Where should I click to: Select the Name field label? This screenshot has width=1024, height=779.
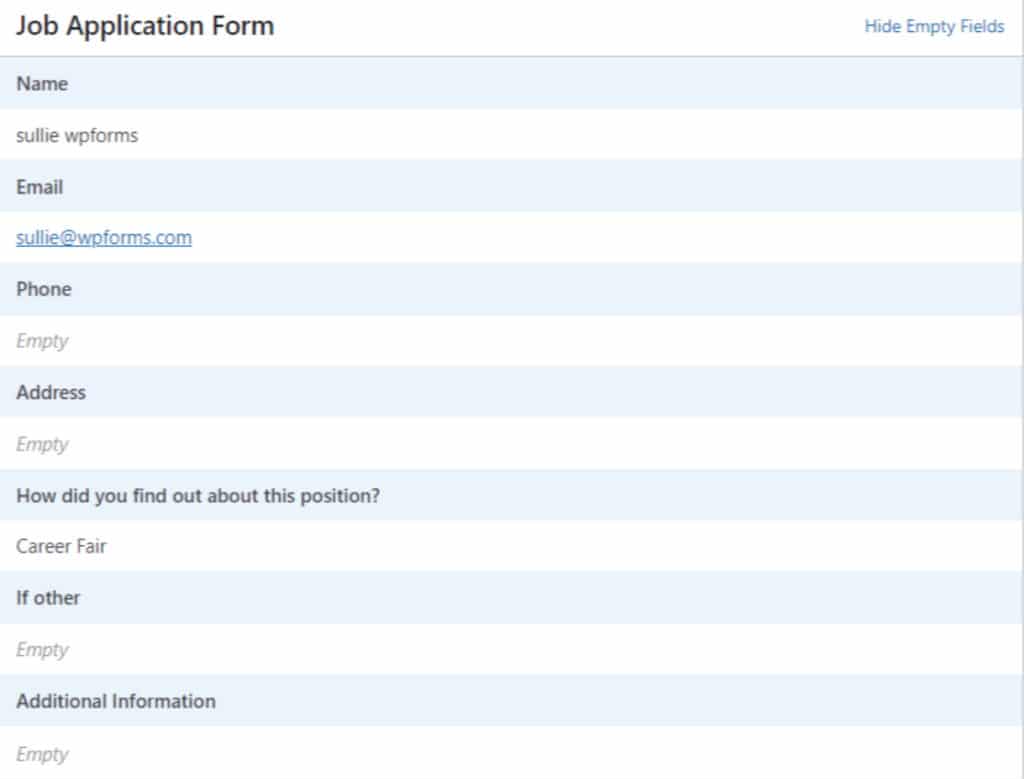42,84
